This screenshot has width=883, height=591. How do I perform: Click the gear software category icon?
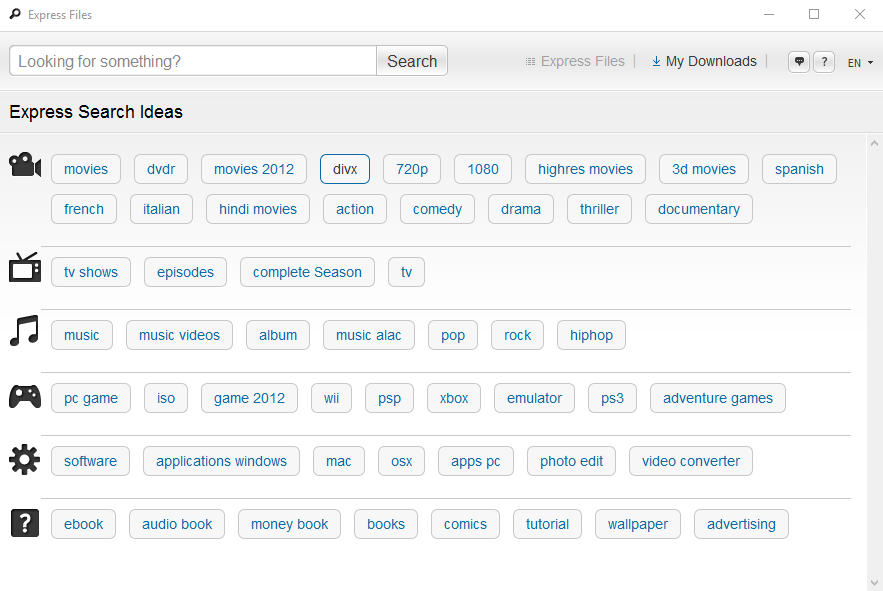(x=24, y=460)
